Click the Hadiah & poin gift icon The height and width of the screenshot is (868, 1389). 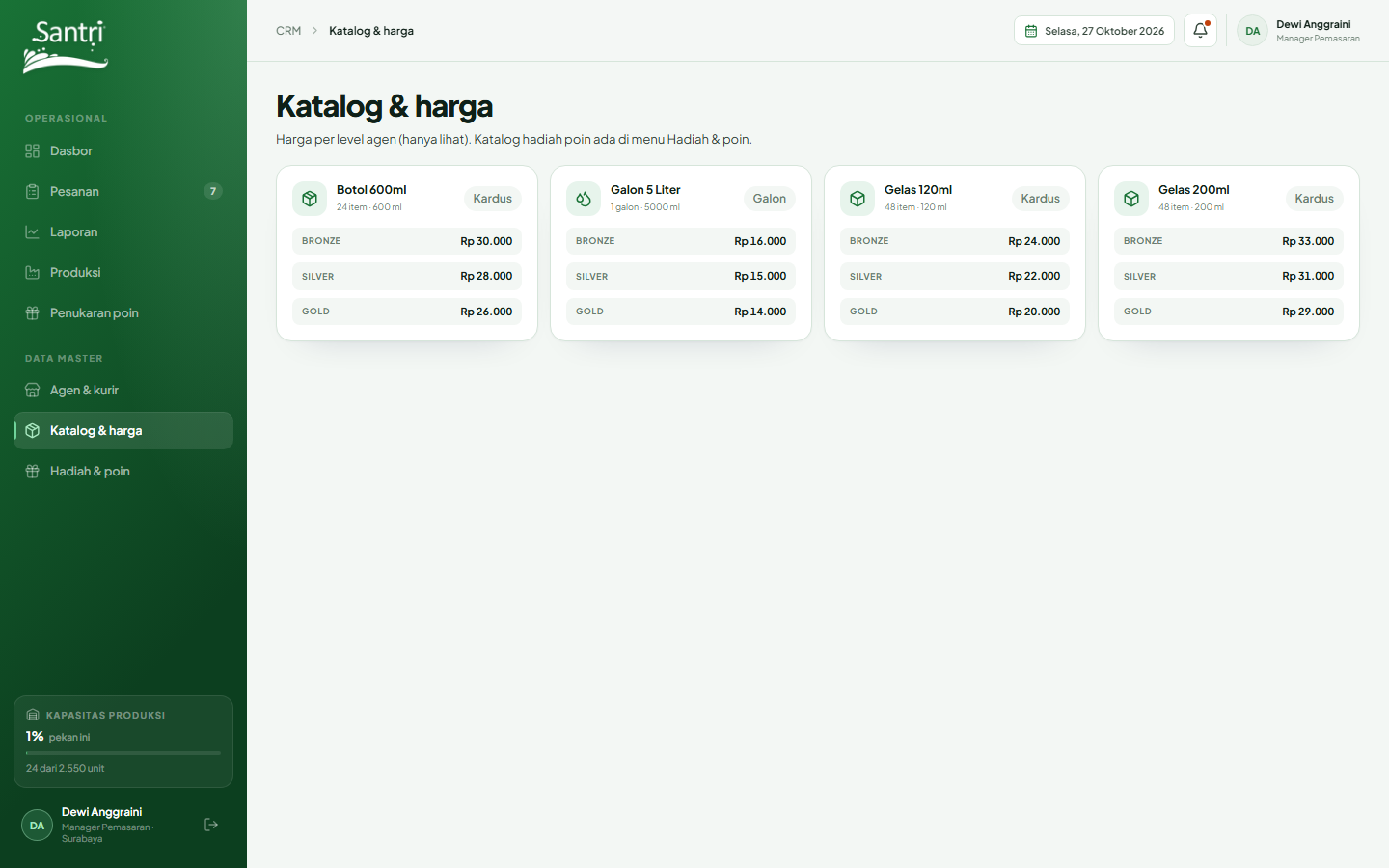coord(32,472)
